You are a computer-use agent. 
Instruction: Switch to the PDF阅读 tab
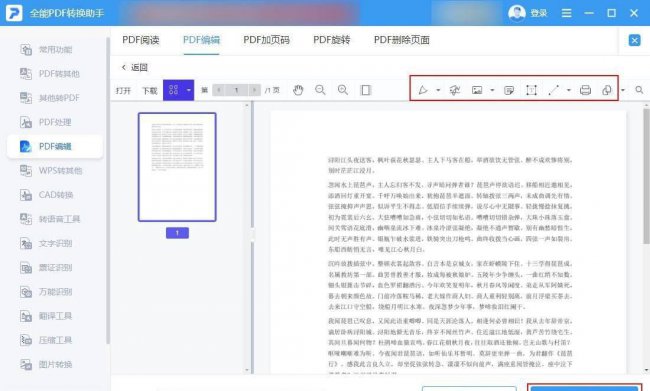141,40
